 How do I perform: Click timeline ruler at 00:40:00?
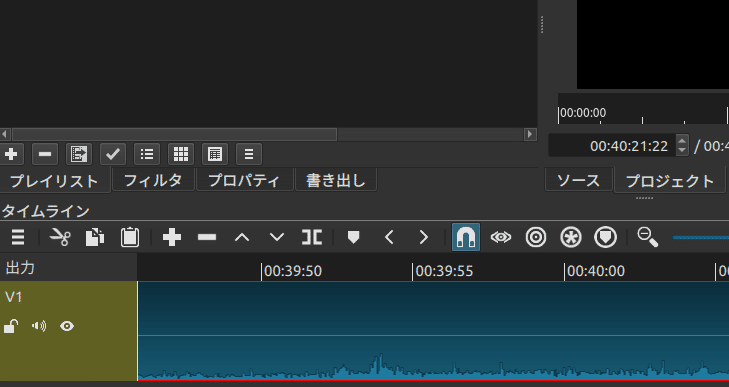tap(596, 271)
